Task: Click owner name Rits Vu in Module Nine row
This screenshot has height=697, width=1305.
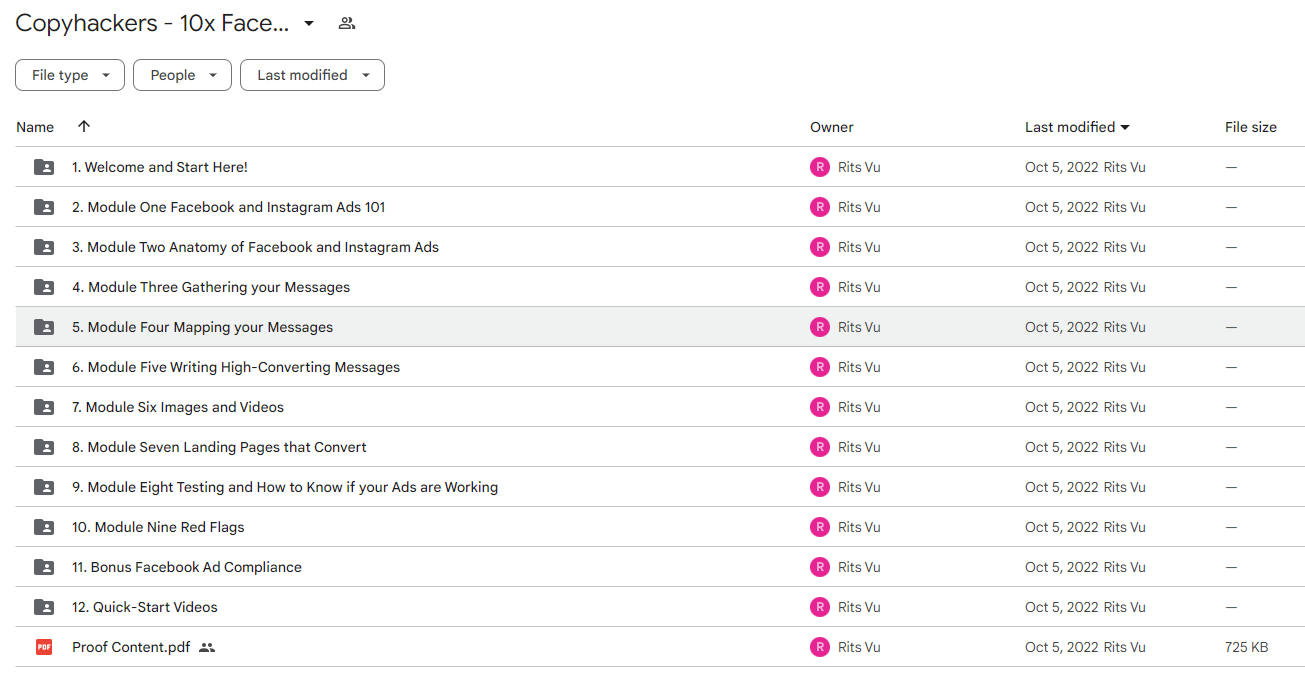Action: pos(859,527)
